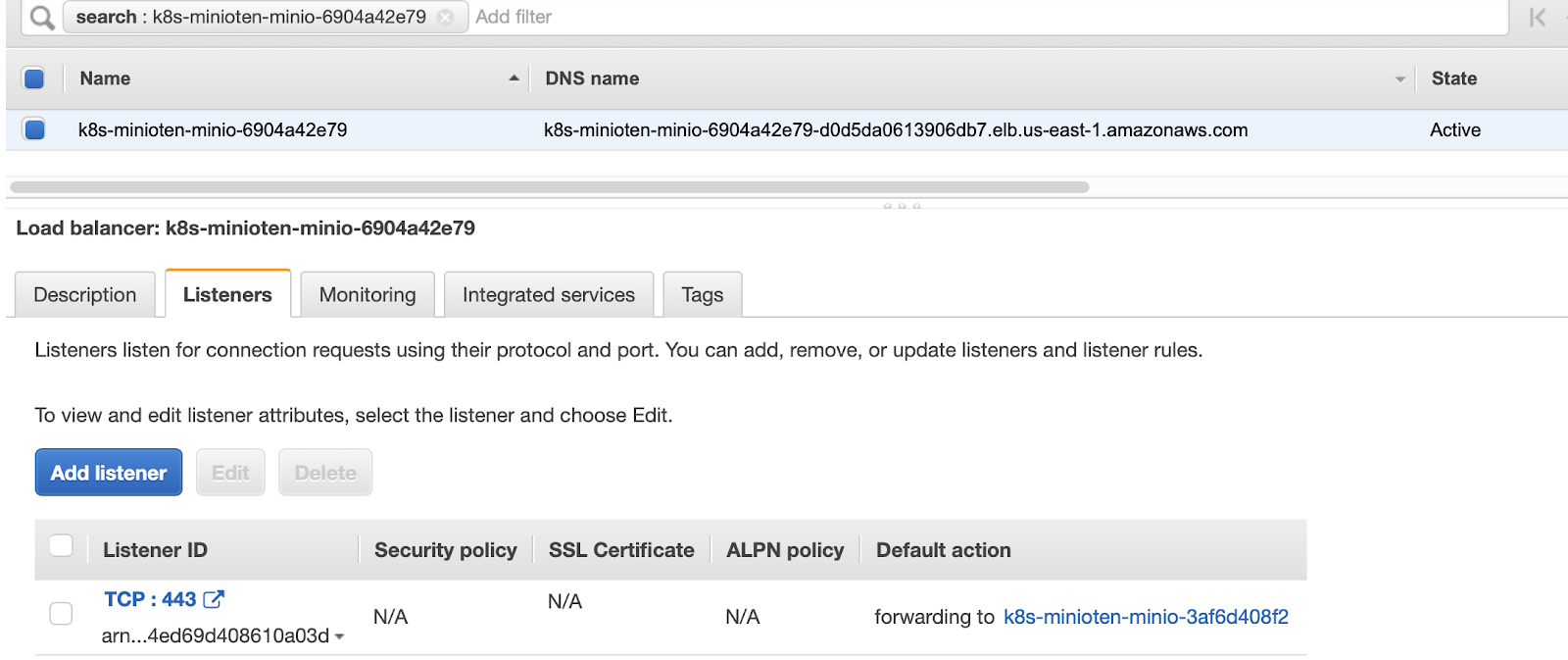Open target group k8s-minioten-minio-3af6d408f2 link
Image resolution: width=1568 pixels, height=660 pixels.
point(1146,617)
